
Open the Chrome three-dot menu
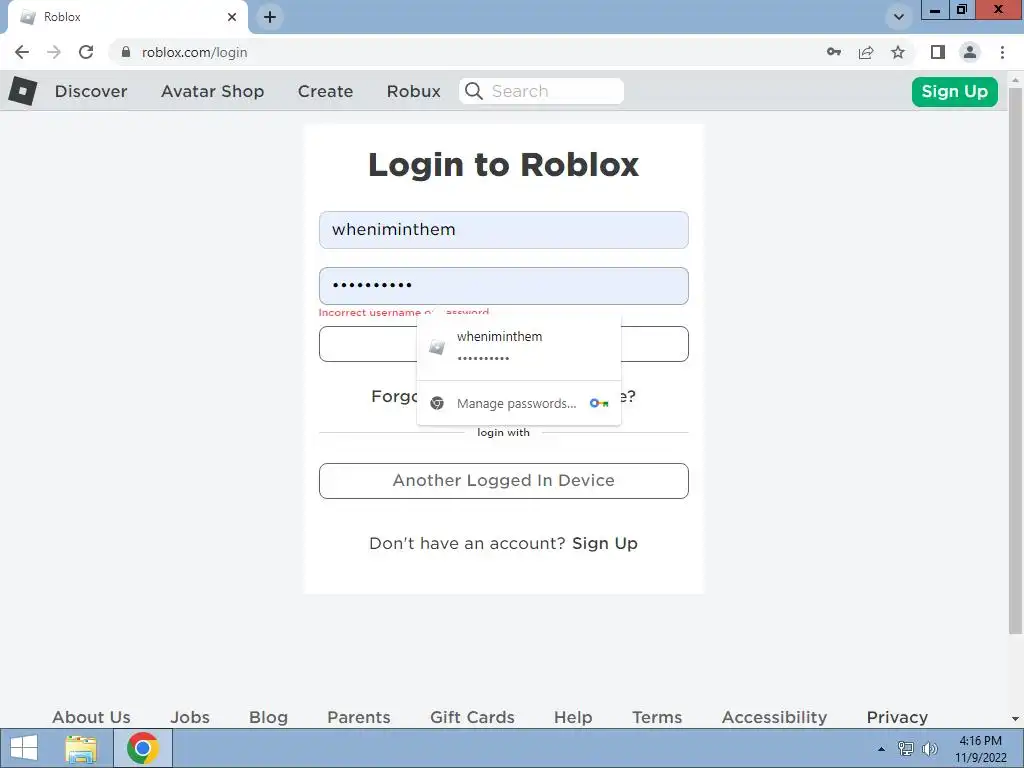[1002, 52]
